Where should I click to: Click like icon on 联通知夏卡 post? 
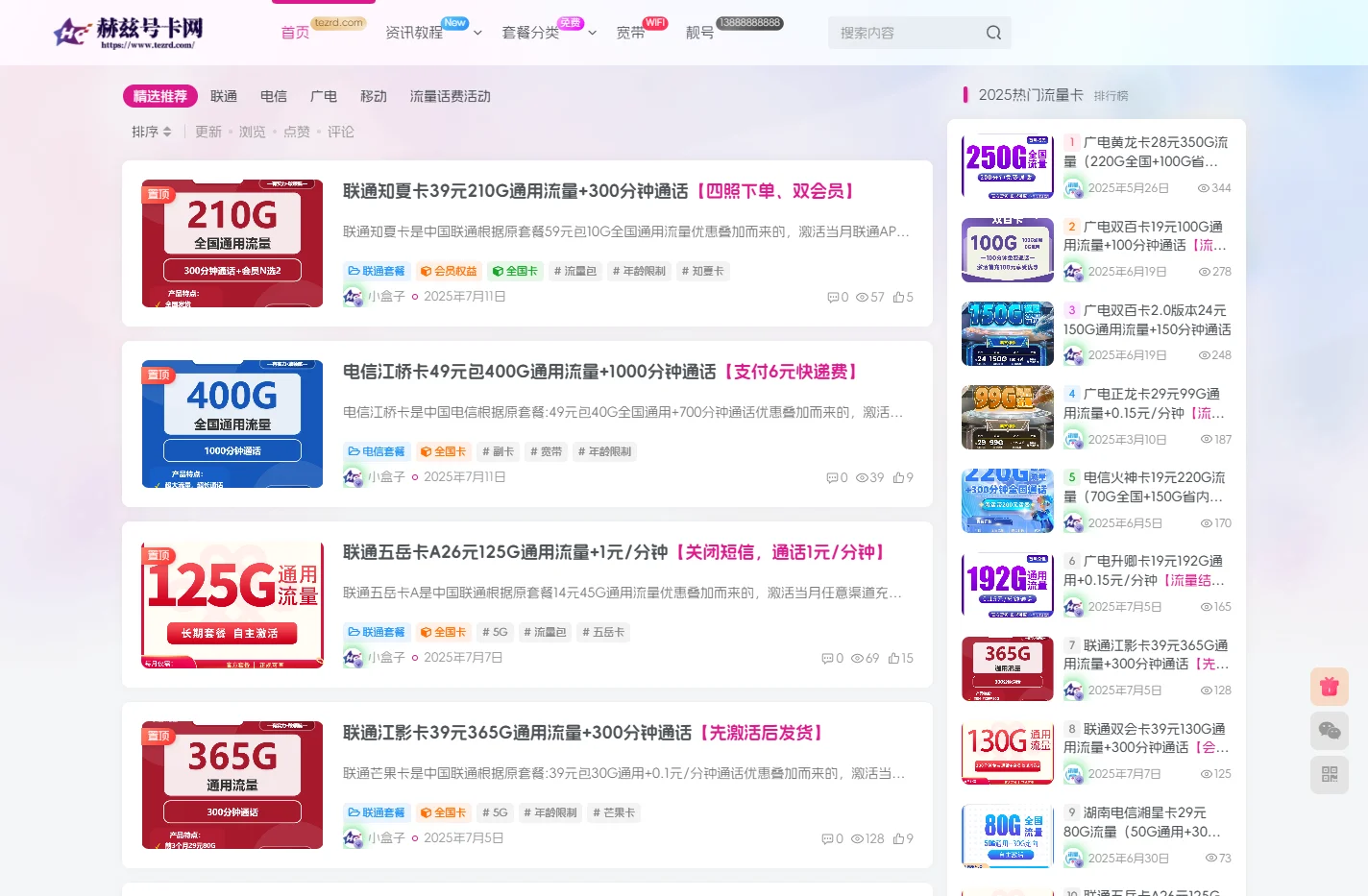(898, 298)
